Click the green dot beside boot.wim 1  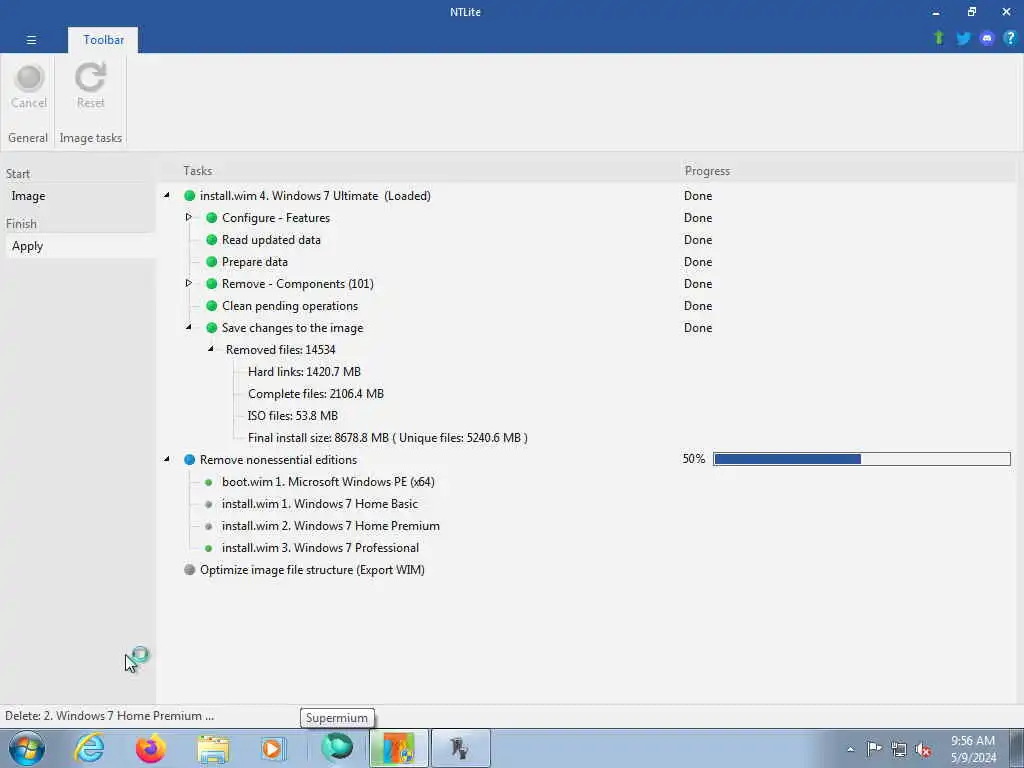(x=208, y=482)
